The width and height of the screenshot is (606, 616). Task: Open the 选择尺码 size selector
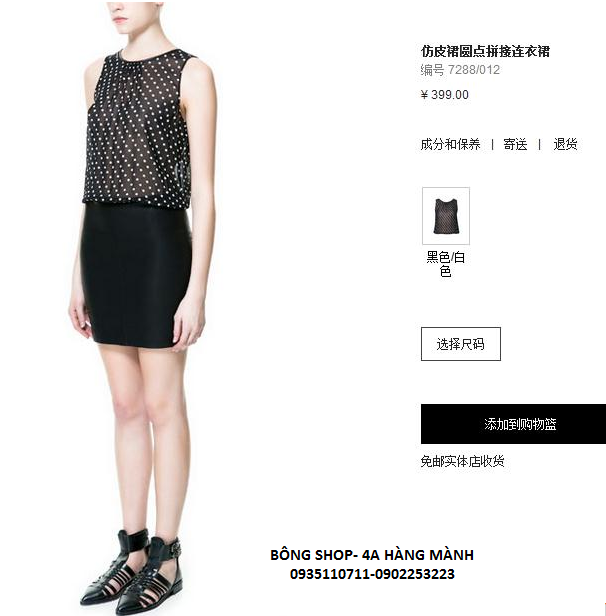tap(461, 344)
